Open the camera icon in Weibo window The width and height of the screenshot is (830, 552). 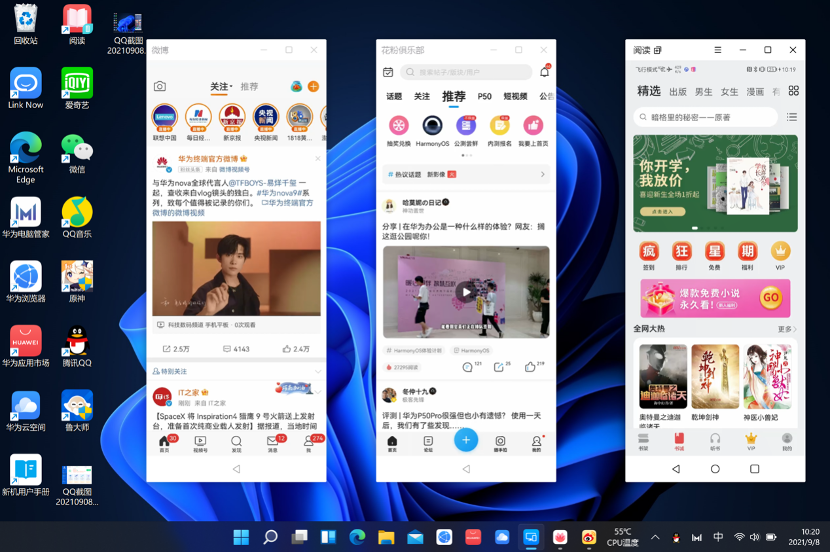159,86
